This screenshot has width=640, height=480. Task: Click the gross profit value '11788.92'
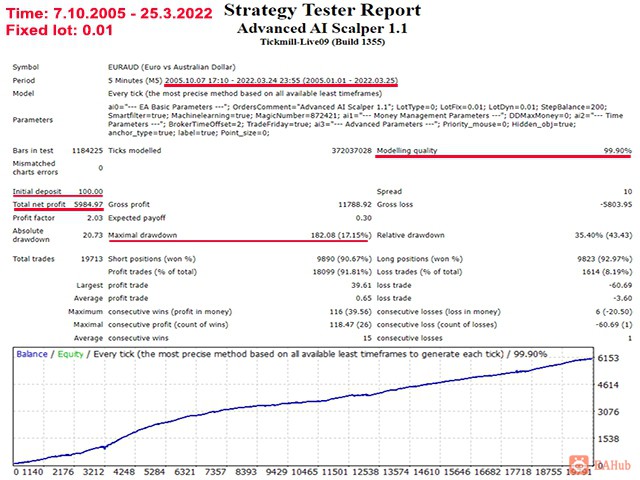[355, 204]
